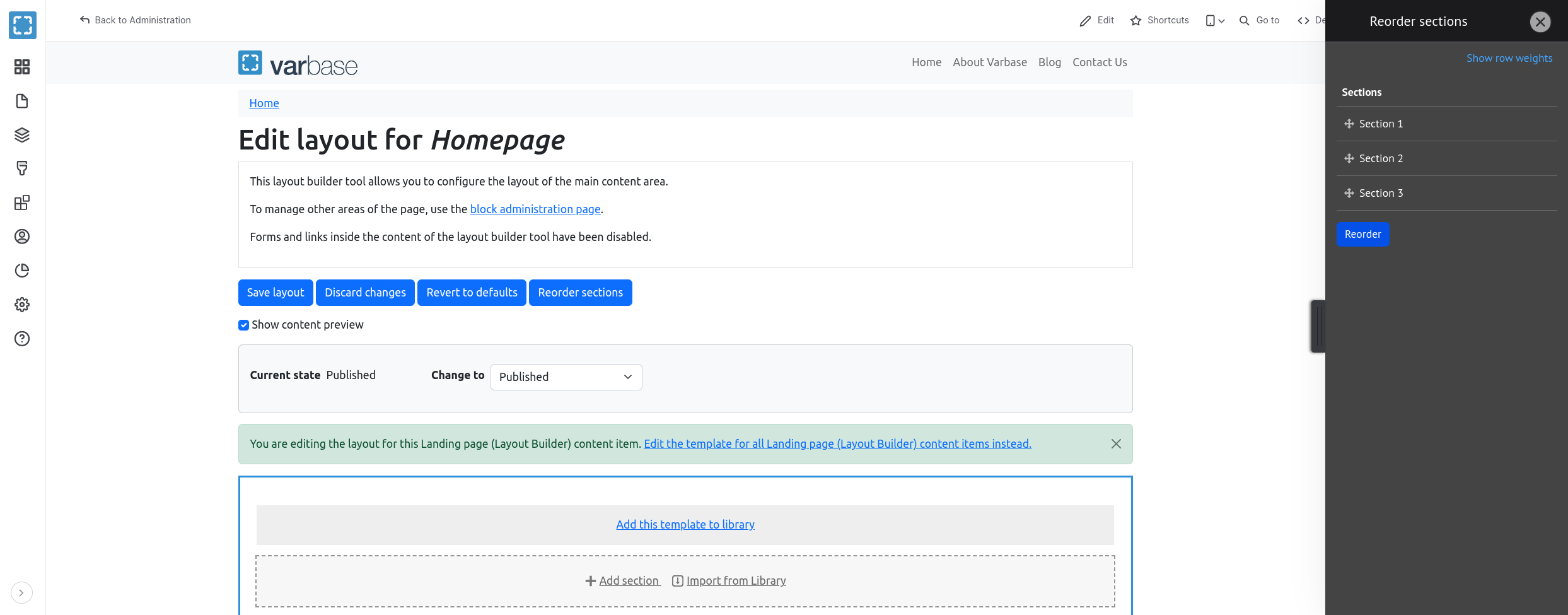The width and height of the screenshot is (1568, 615).
Task: Open the device preview dropdown in toolbar
Action: click(x=1214, y=21)
